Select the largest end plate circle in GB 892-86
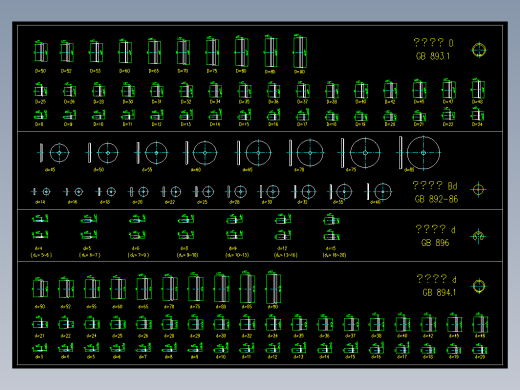 423,153
